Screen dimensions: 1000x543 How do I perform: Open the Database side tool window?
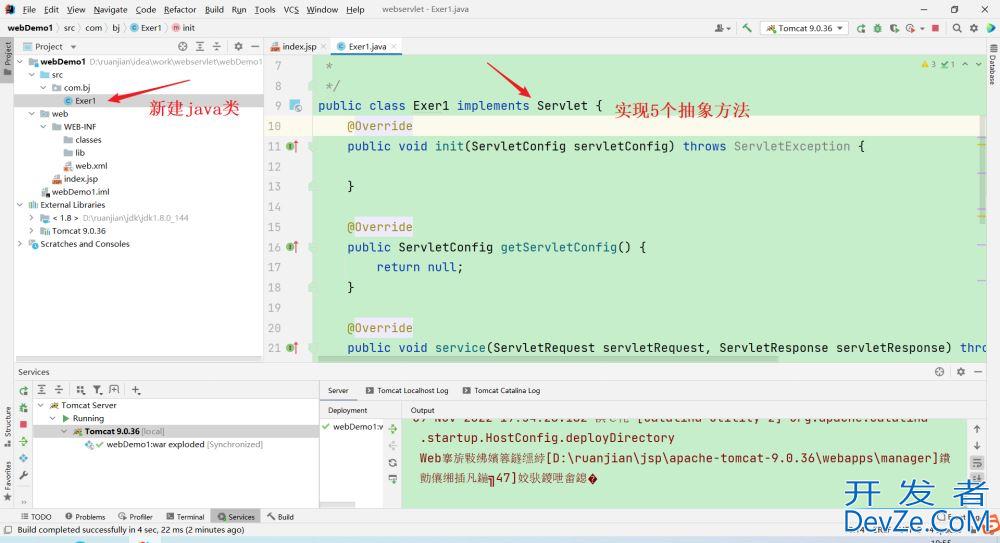993,65
